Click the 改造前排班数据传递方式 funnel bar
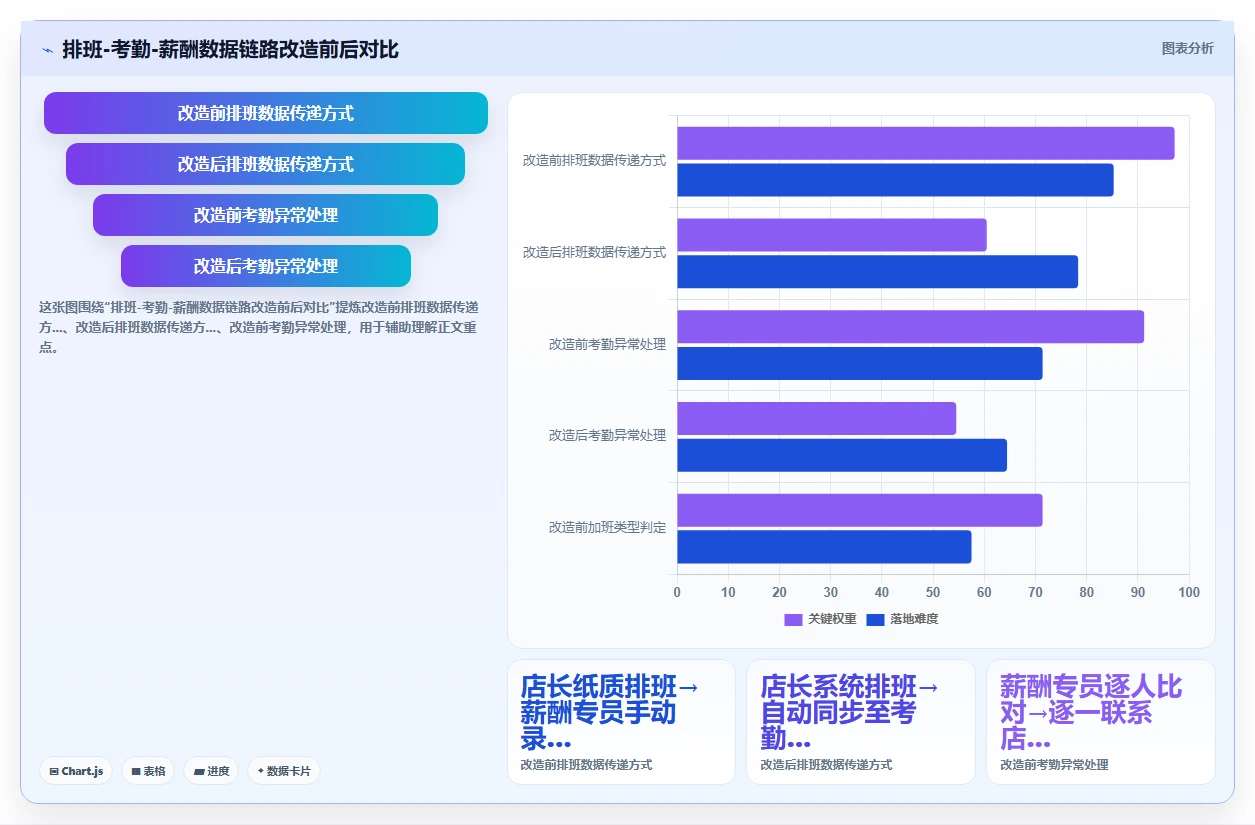This screenshot has height=825, width=1255. click(x=266, y=113)
